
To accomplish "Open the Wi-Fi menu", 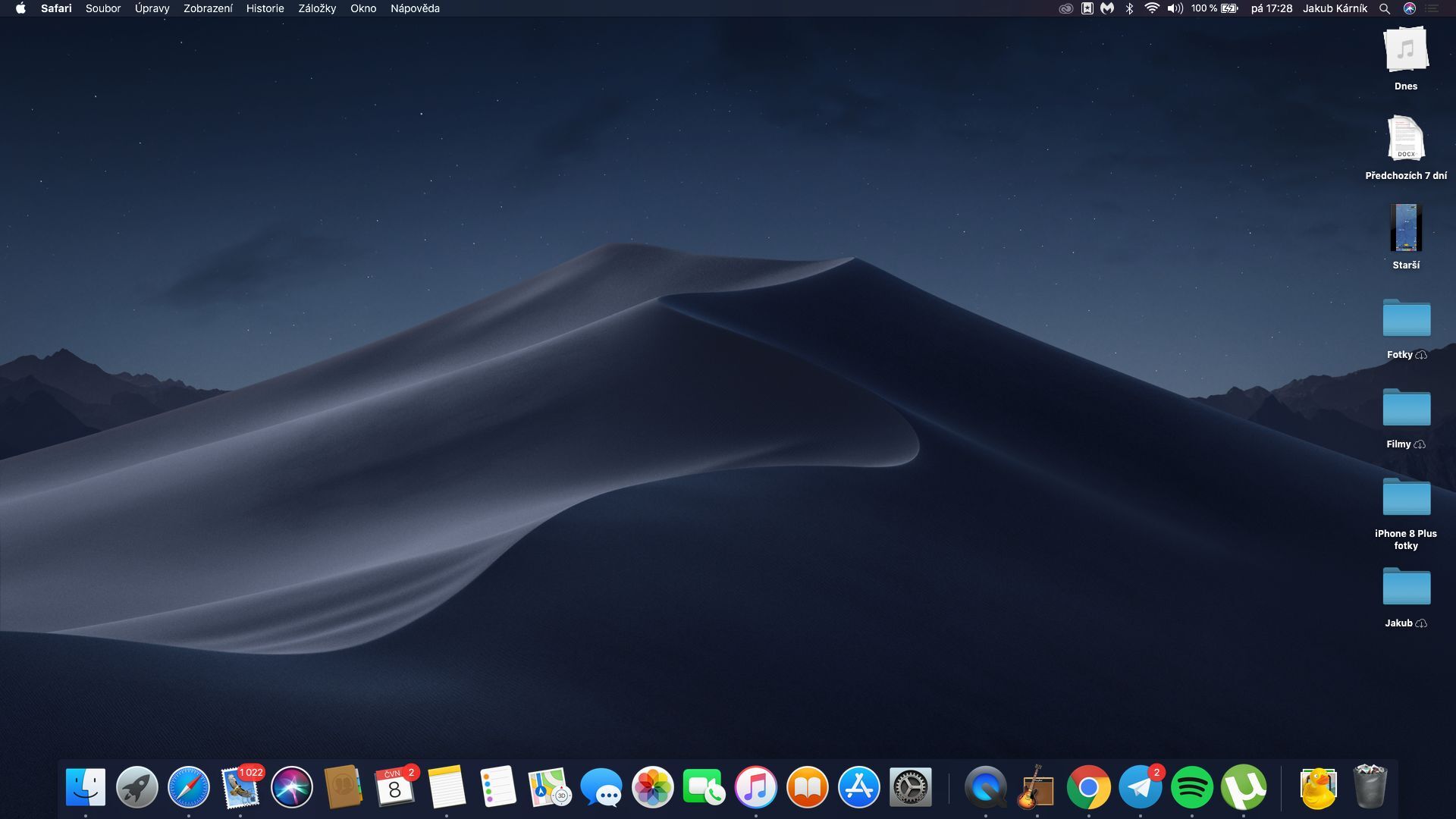I will (x=1152, y=8).
